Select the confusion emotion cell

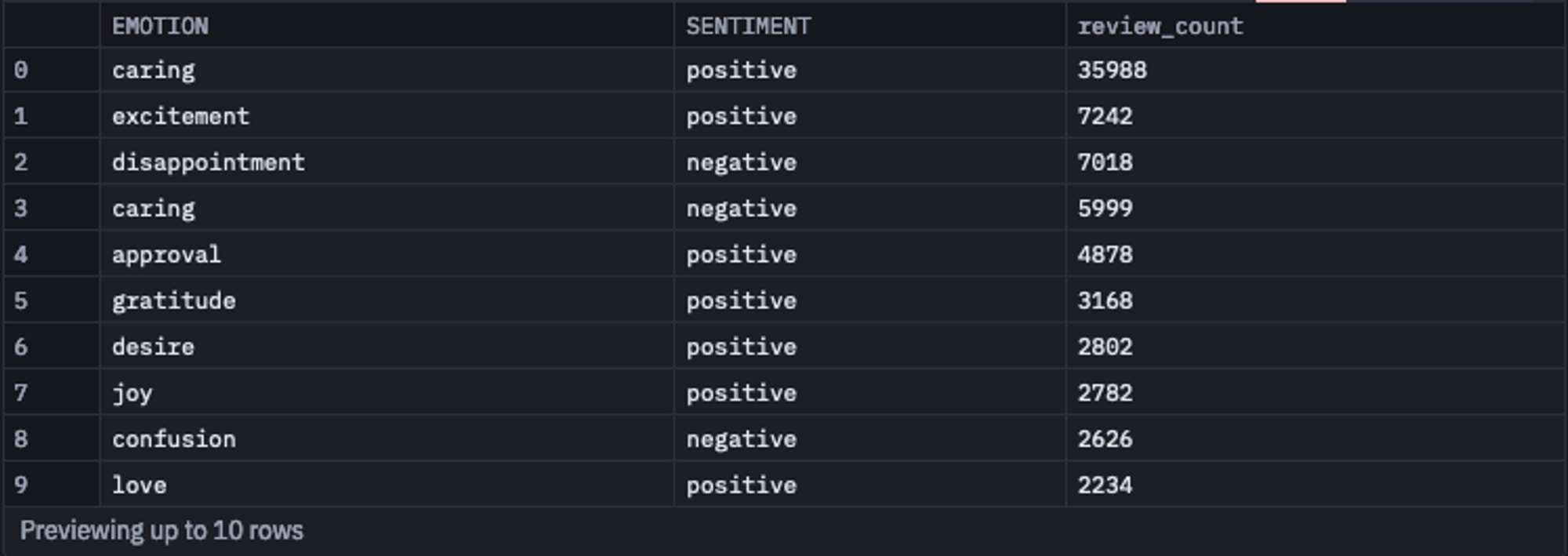tap(387, 439)
